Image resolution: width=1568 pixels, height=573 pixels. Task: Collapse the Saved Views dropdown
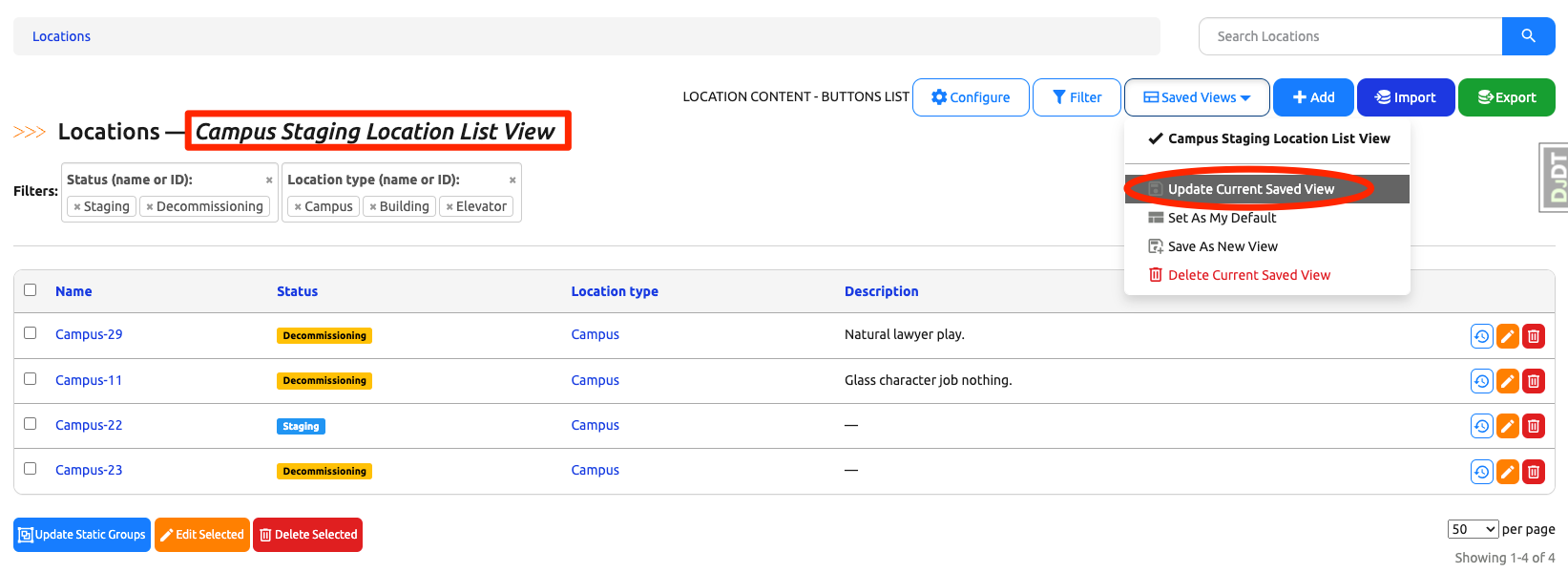pyautogui.click(x=1197, y=97)
